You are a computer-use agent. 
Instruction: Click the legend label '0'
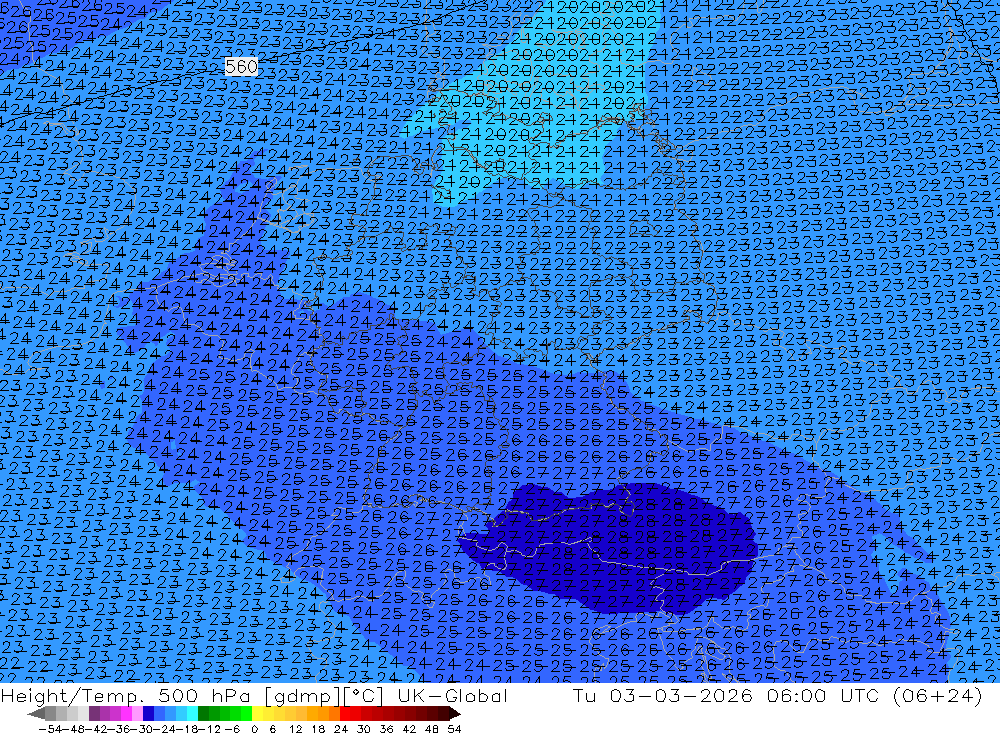click(x=254, y=729)
